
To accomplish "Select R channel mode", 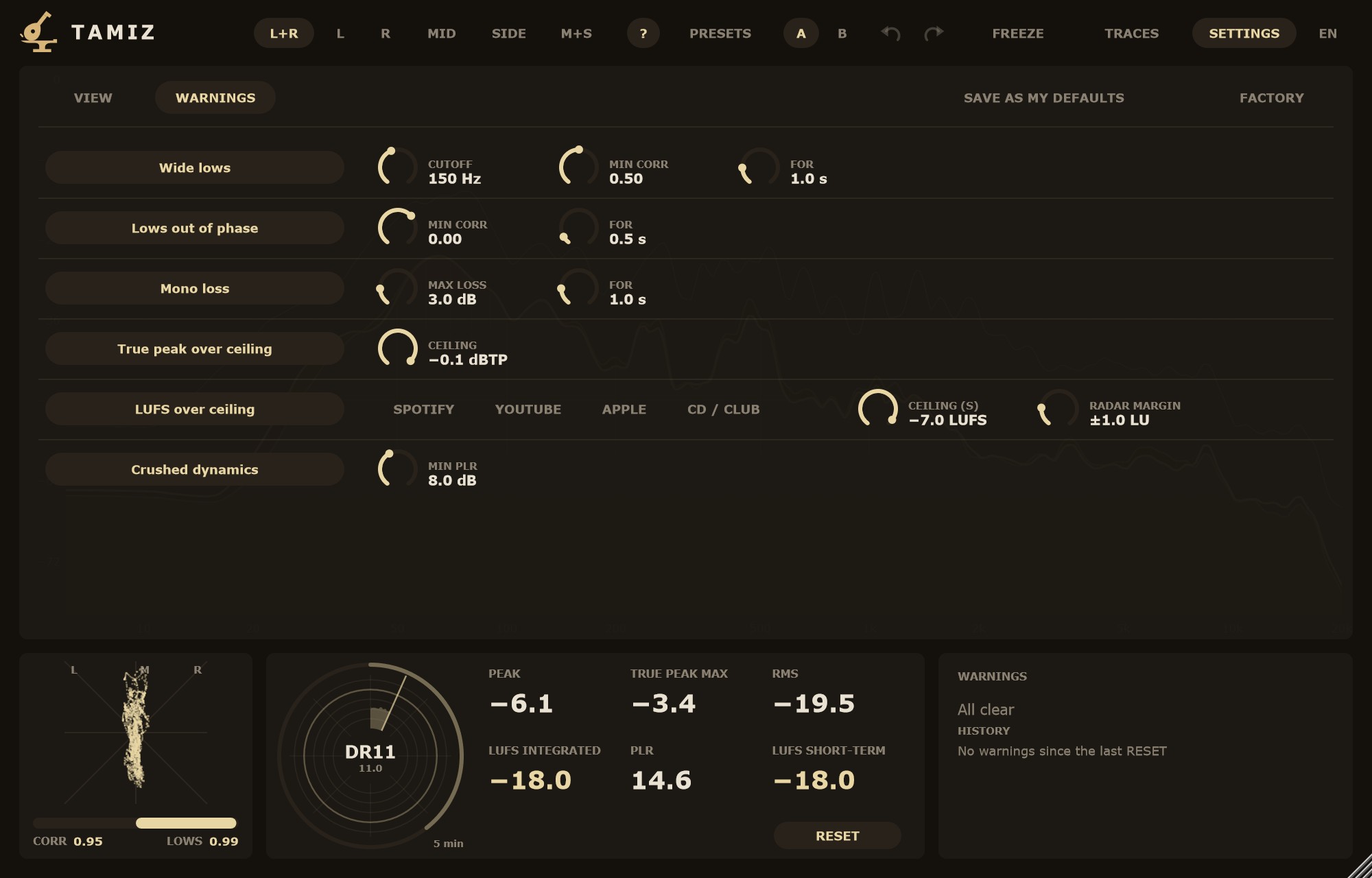I will point(386,33).
